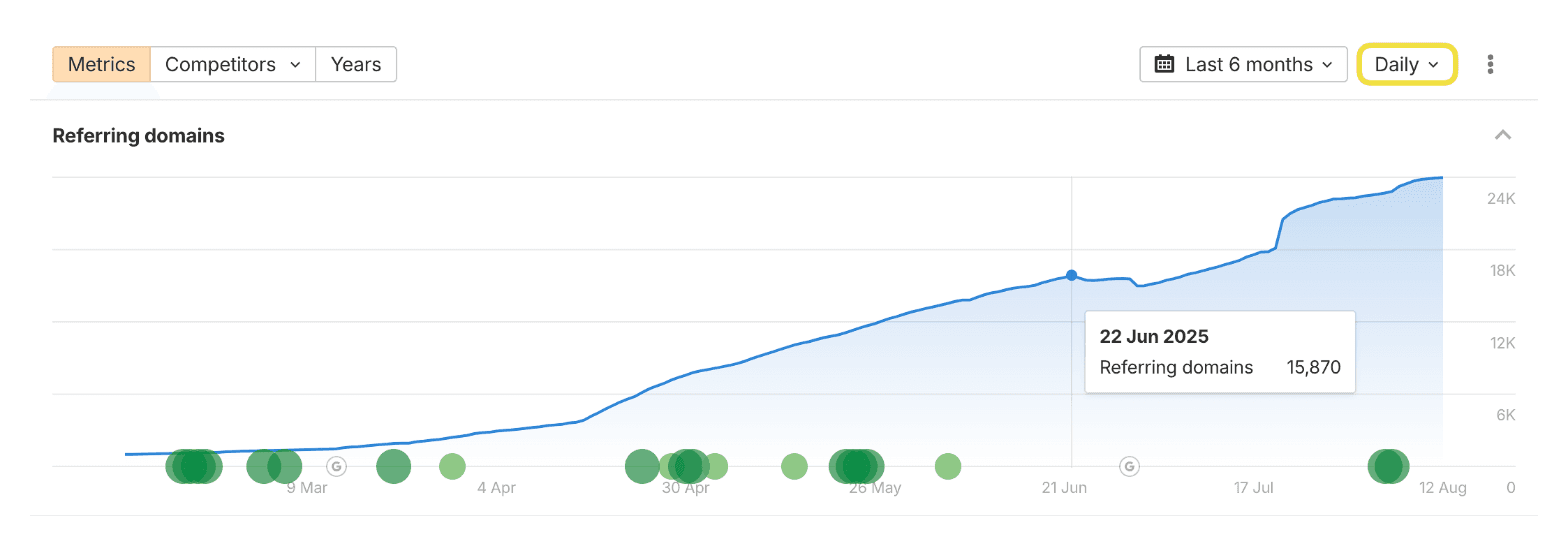The width and height of the screenshot is (1568, 547).
Task: Click the 30 Apr axis label
Action: point(685,488)
